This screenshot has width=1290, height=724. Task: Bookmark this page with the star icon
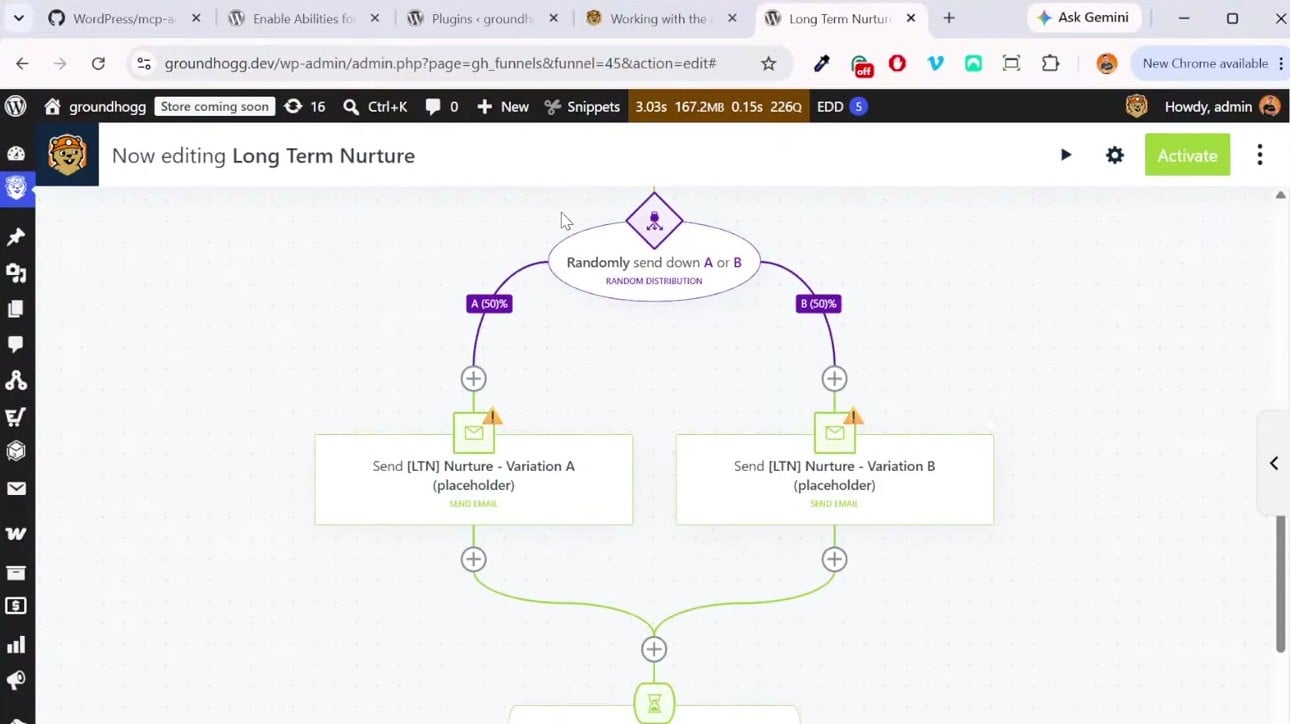pyautogui.click(x=768, y=63)
